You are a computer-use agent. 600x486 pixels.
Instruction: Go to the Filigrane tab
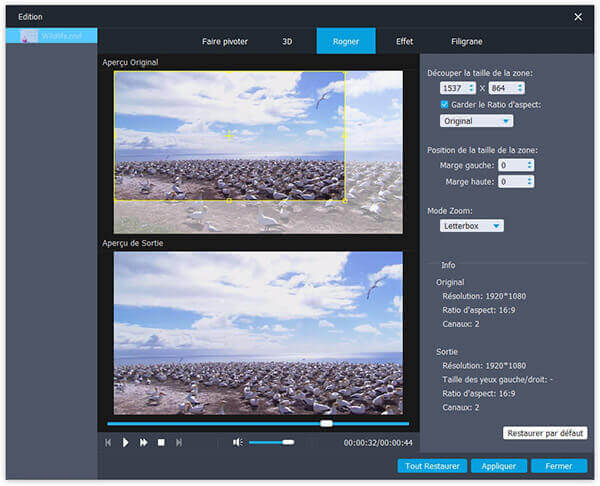click(x=466, y=41)
